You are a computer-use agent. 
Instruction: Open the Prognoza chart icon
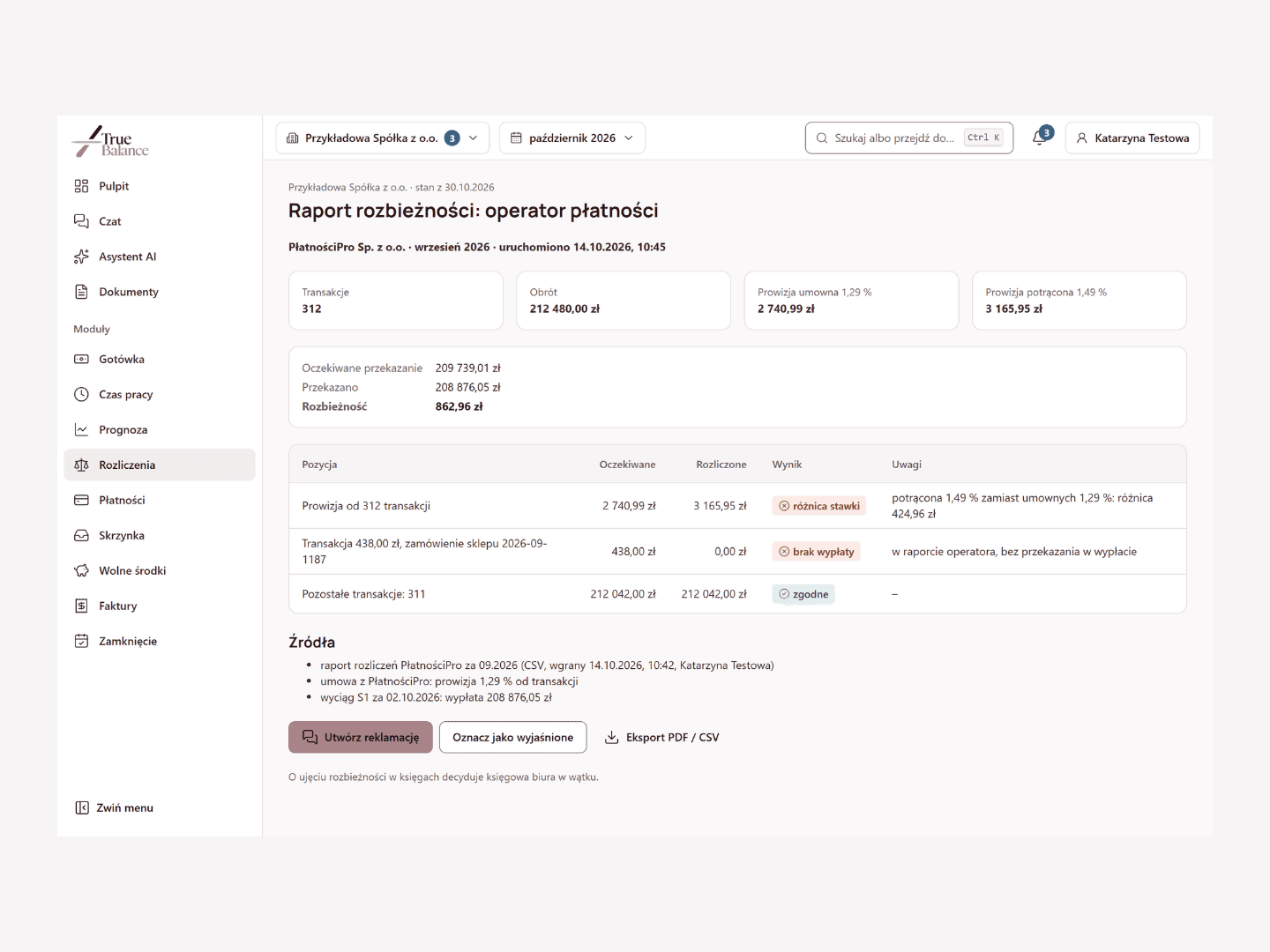pos(81,429)
